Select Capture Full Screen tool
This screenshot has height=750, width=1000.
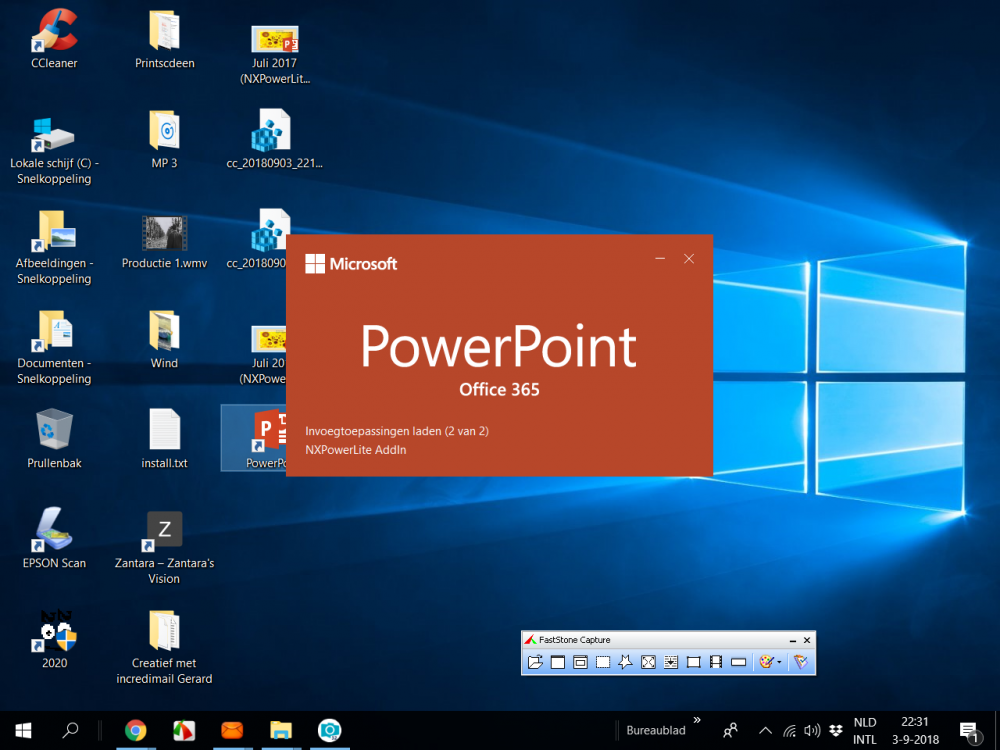(x=648, y=662)
